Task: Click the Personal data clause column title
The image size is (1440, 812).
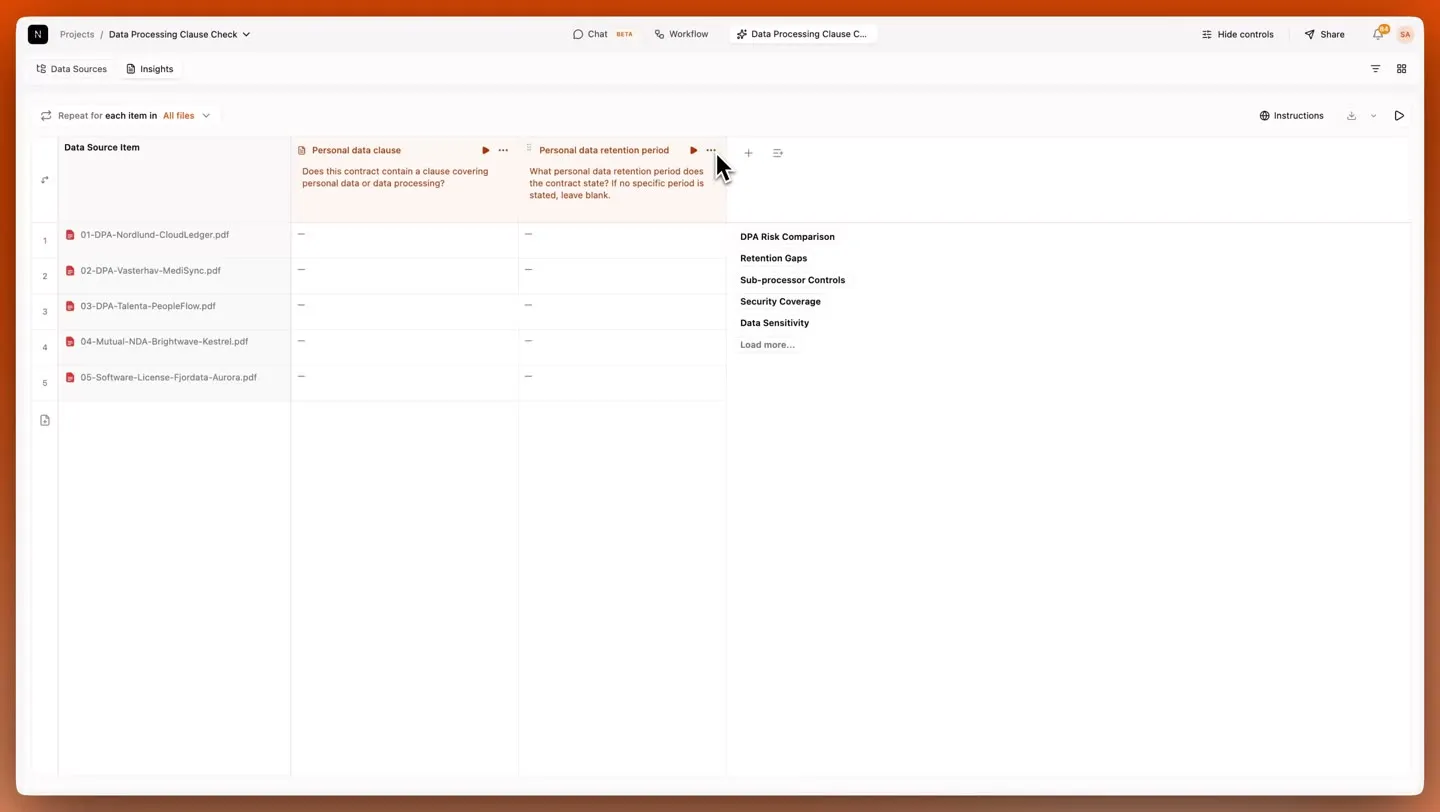Action: [x=356, y=150]
